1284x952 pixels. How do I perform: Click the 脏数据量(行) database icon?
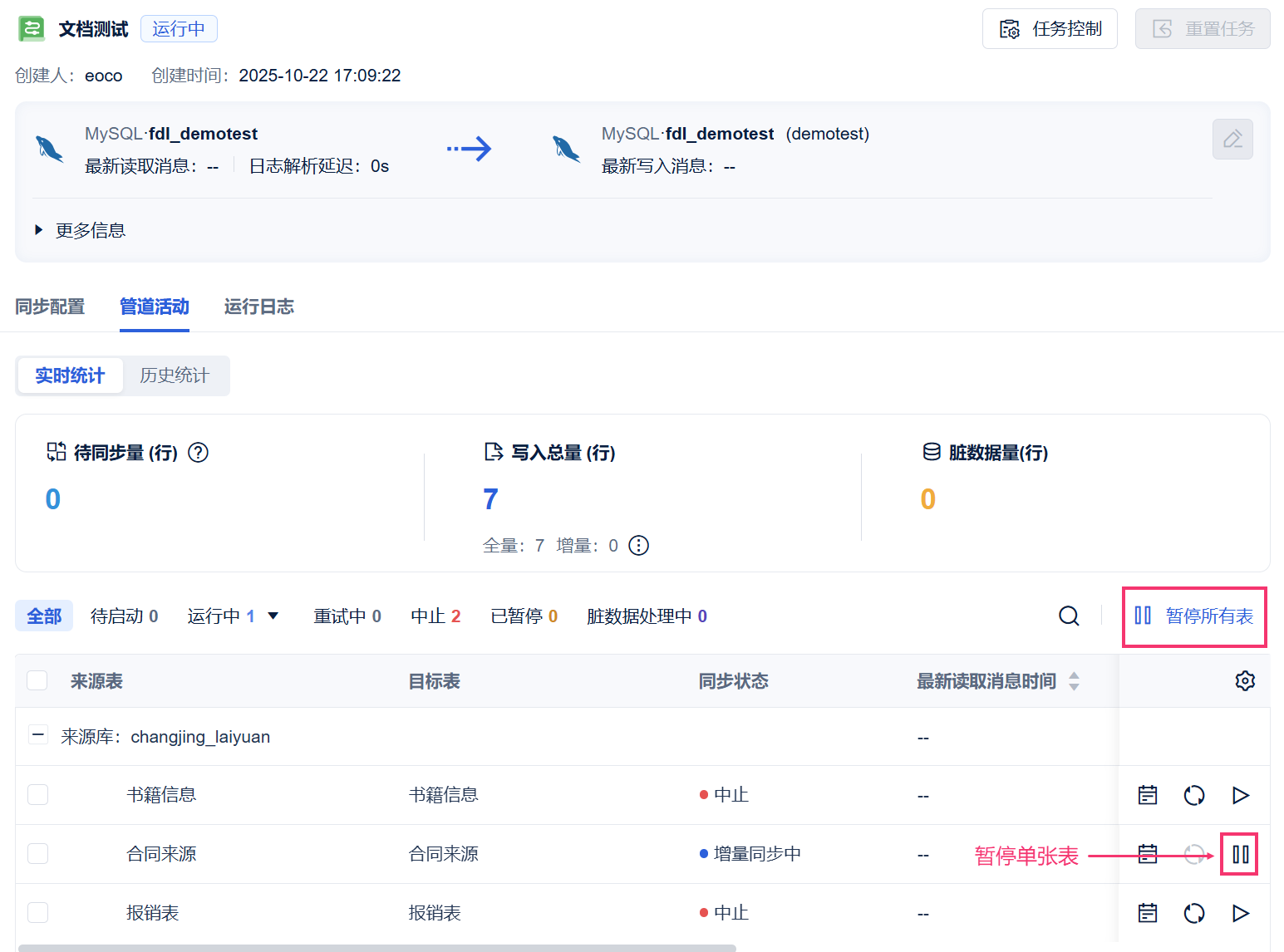click(932, 452)
